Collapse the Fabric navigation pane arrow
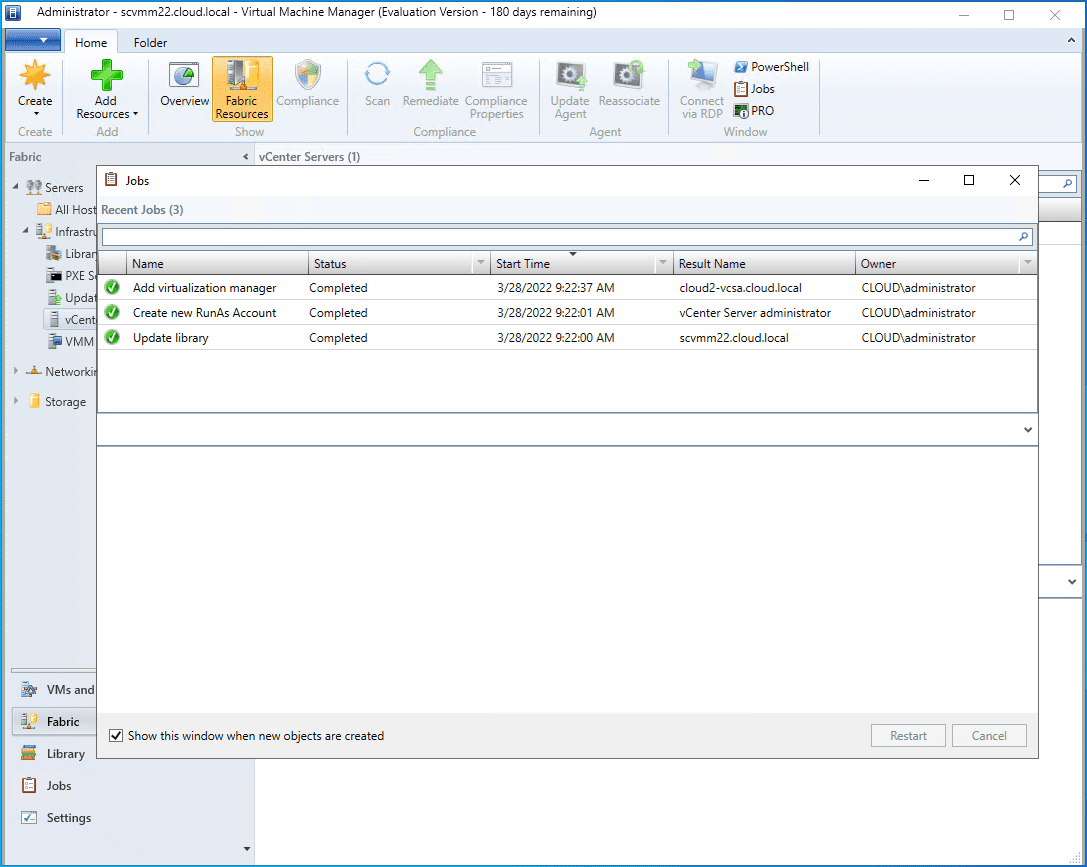1087x867 pixels. click(245, 157)
